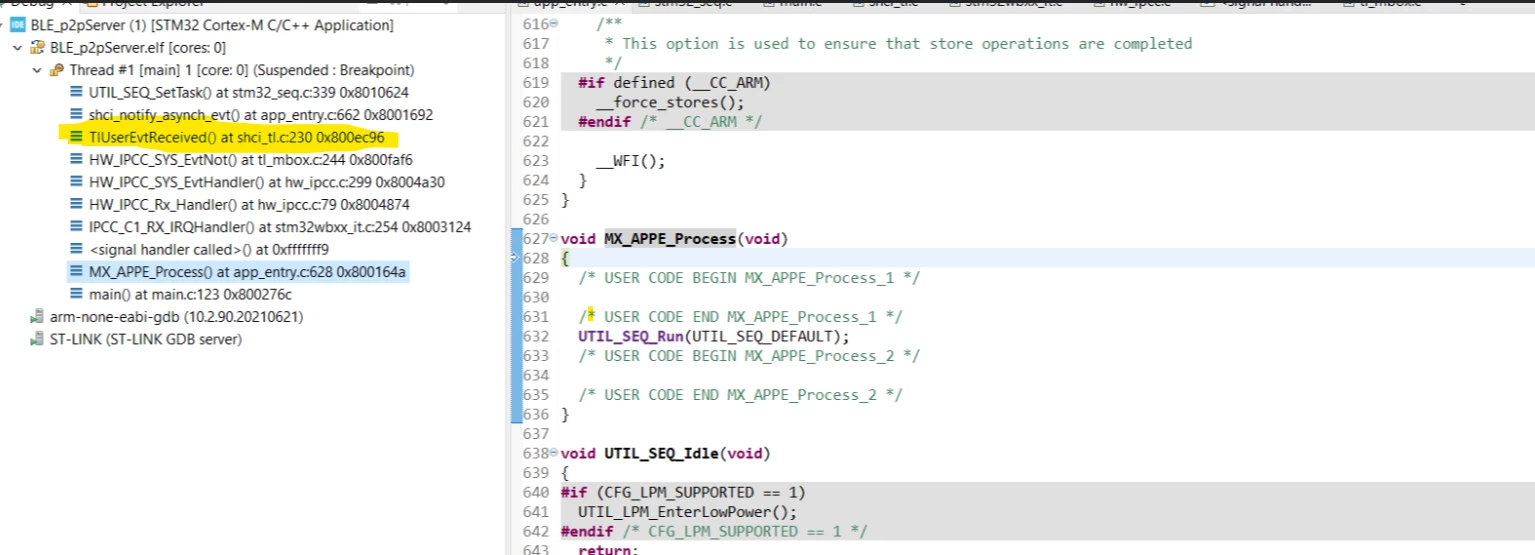Click the instruction pointer marker at line 628
The image size is (1535, 555).
516,258
